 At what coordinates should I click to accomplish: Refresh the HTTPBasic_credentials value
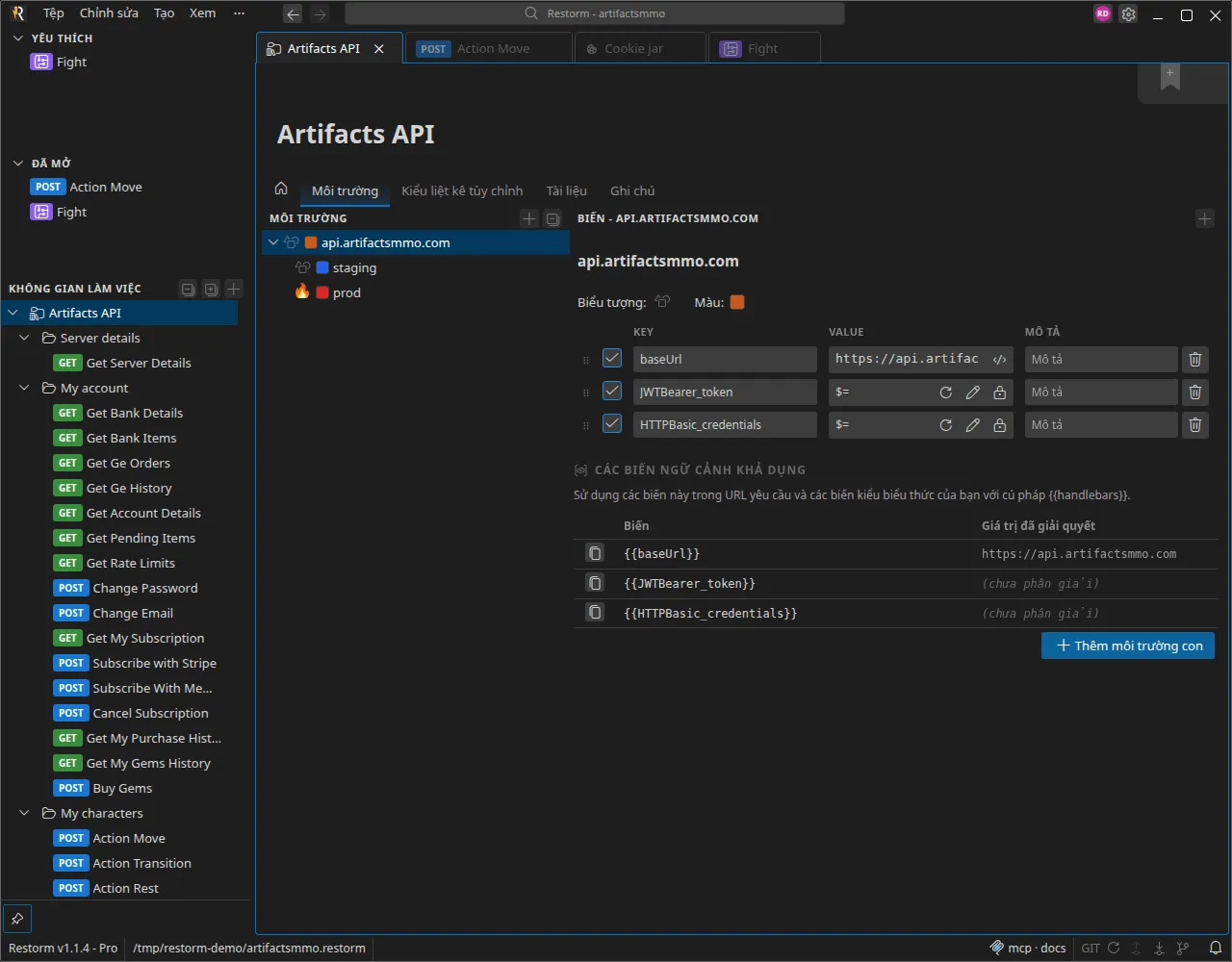pos(946,425)
